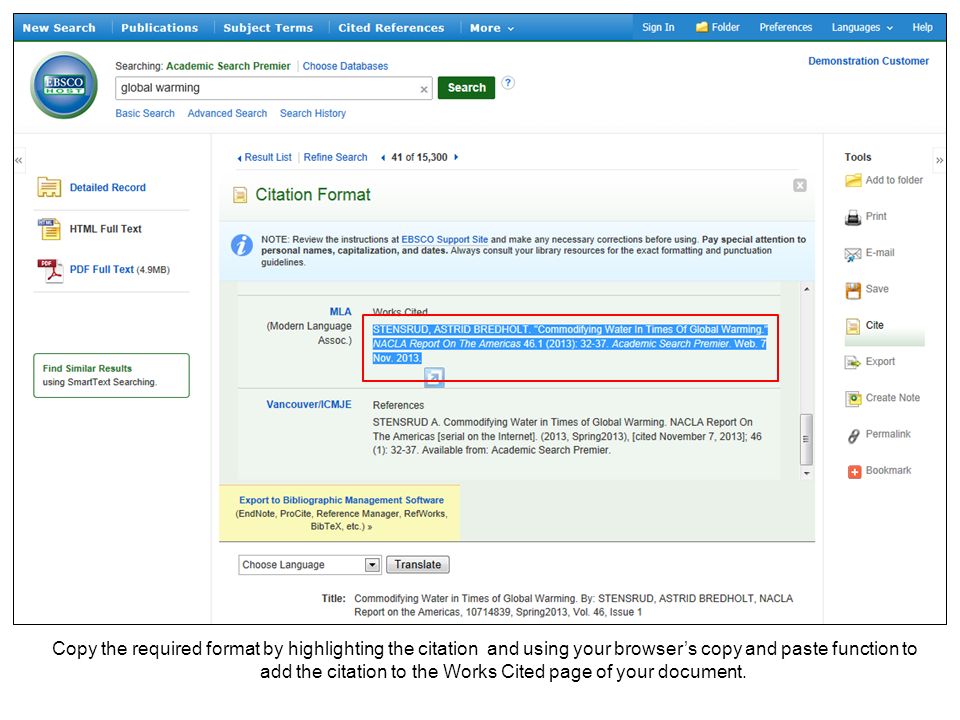This screenshot has width=960, height=720.
Task: Click Export to Bibliographic Management Software
Action: 341,500
